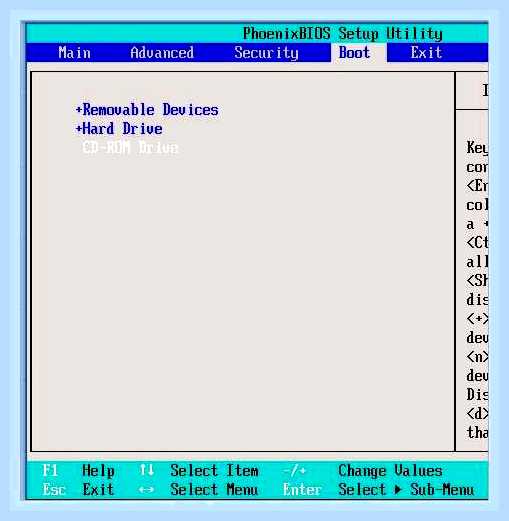Expand the Hard Drive plus sign
Screen dimensions: 509x521
point(79,129)
